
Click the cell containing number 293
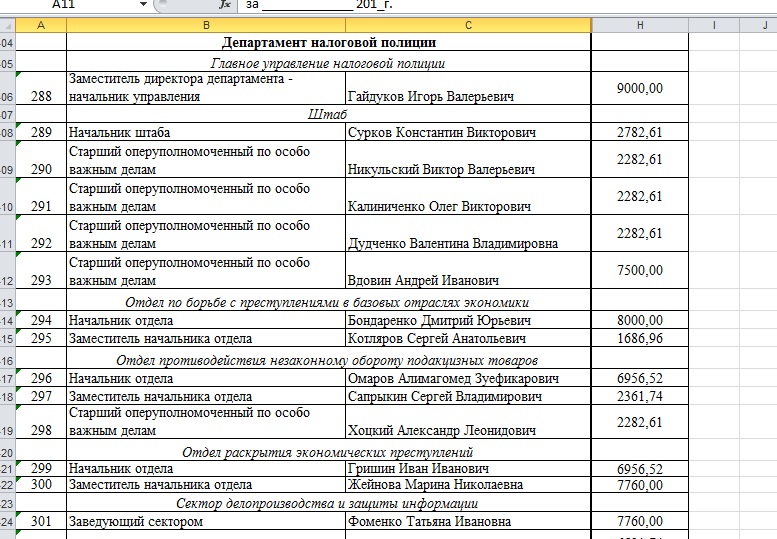click(42, 280)
